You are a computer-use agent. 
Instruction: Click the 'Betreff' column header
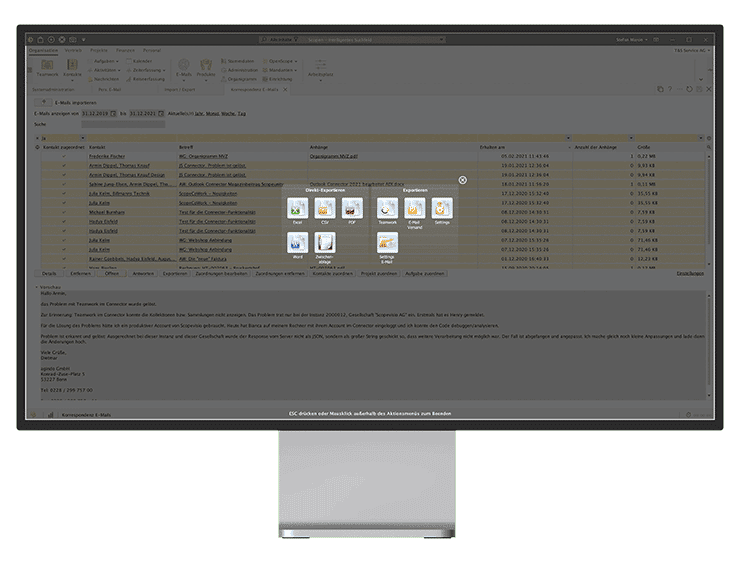186,147
